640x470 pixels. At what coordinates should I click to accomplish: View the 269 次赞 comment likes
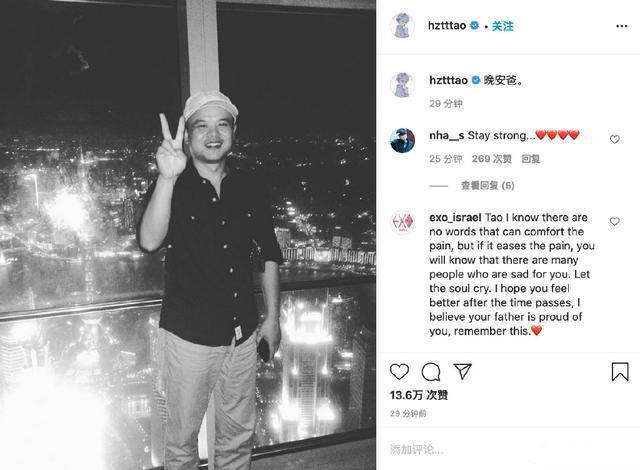(x=491, y=159)
